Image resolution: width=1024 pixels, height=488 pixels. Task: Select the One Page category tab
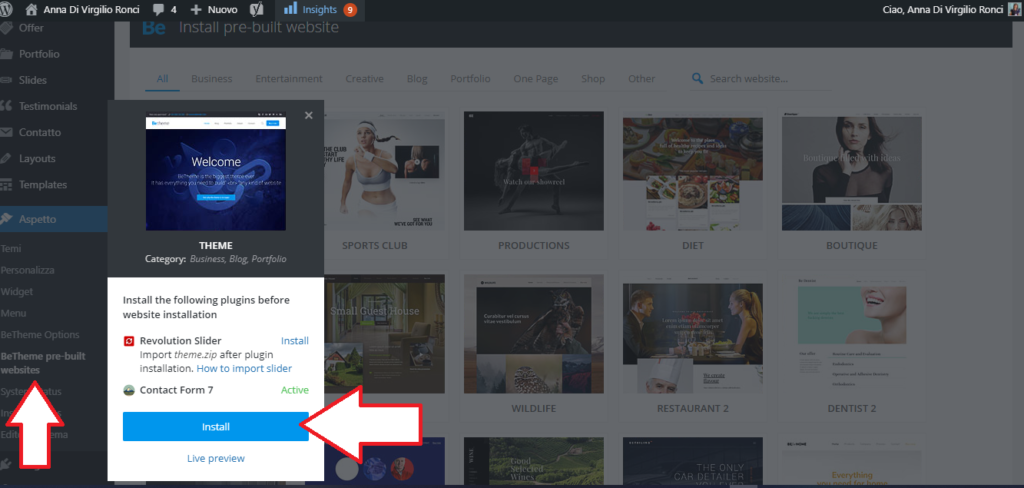[x=536, y=78]
